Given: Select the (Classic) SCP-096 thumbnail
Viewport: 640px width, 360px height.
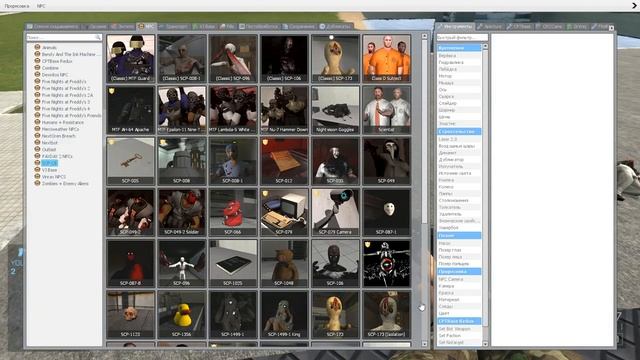Looking at the screenshot, I should coord(233,58).
